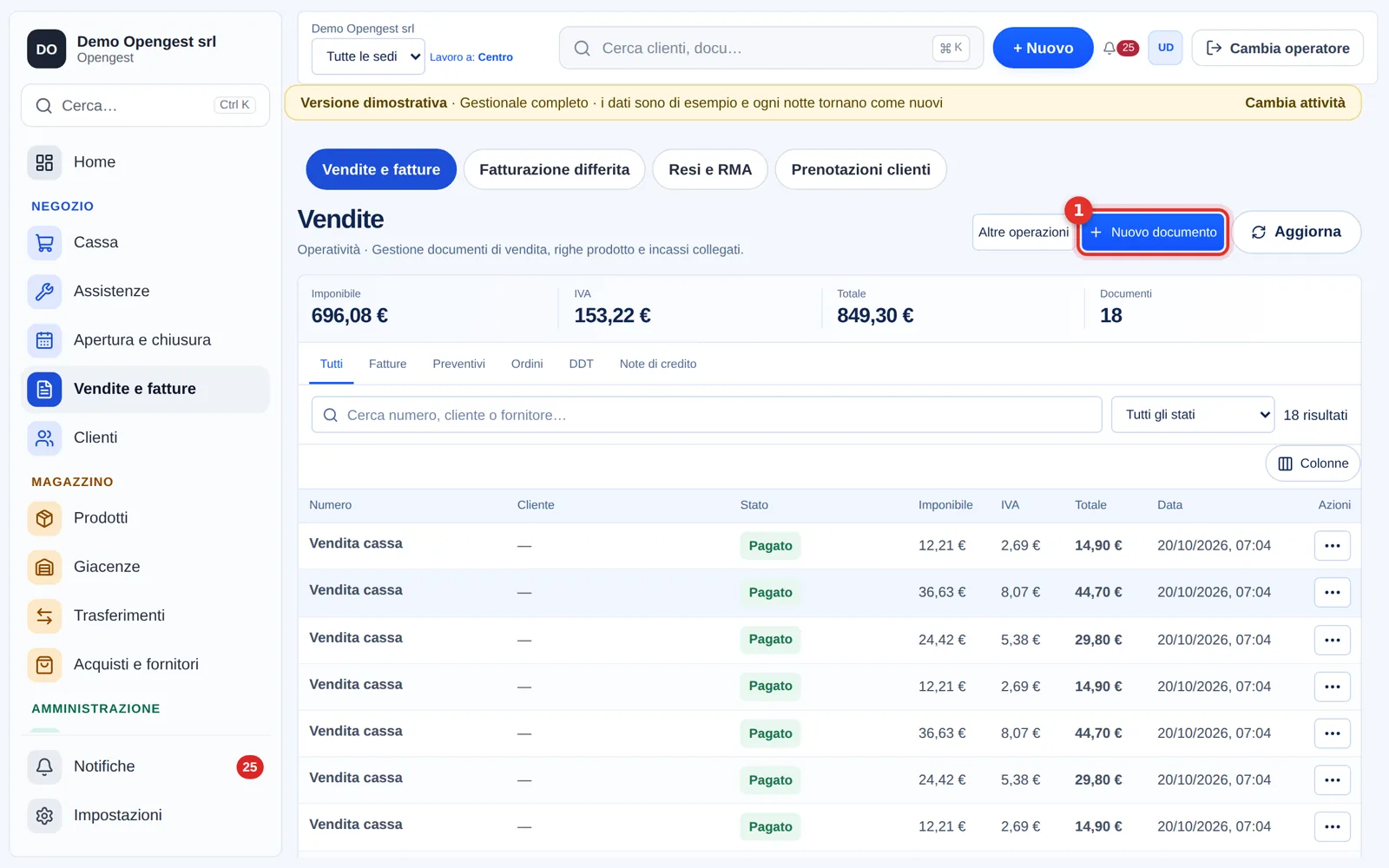This screenshot has width=1389, height=868.
Task: Click the first row's Pagato status badge
Action: point(770,546)
